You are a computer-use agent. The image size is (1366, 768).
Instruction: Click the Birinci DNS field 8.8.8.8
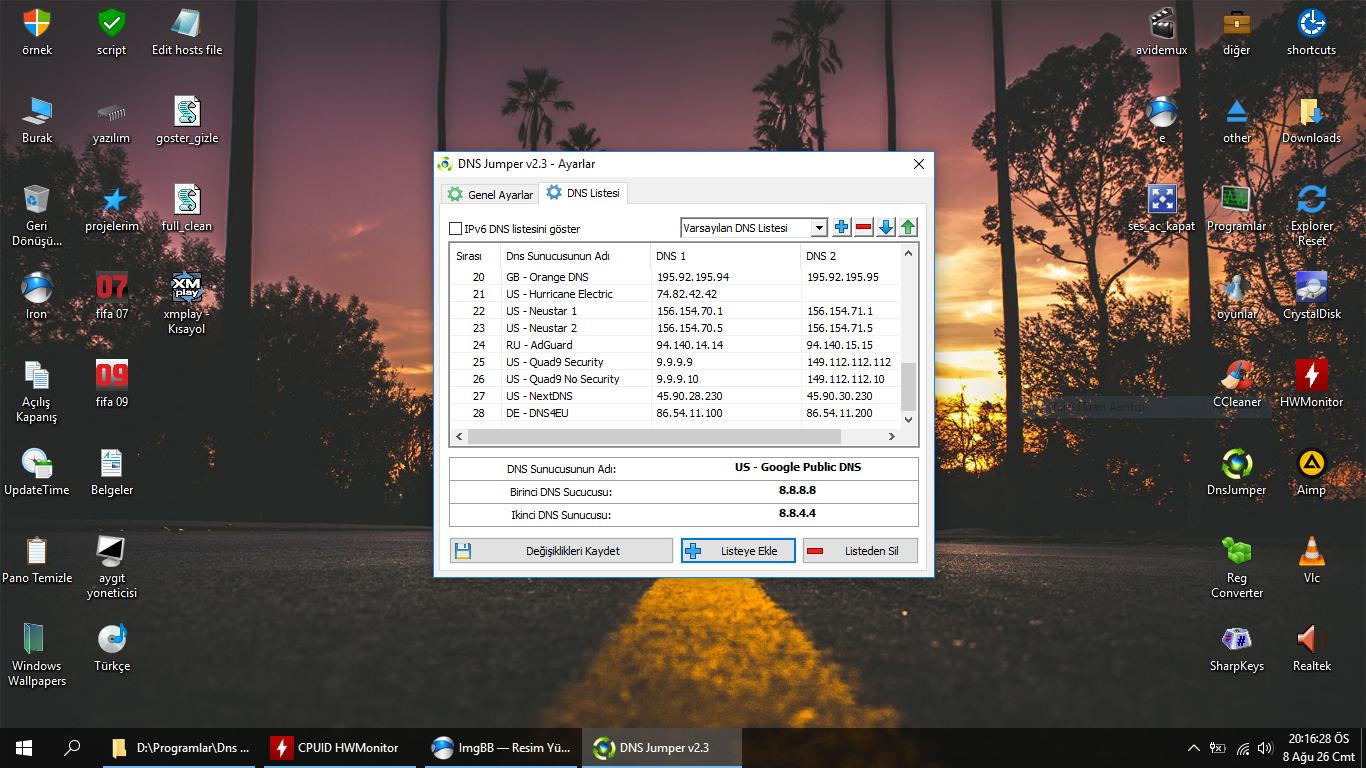(x=797, y=491)
